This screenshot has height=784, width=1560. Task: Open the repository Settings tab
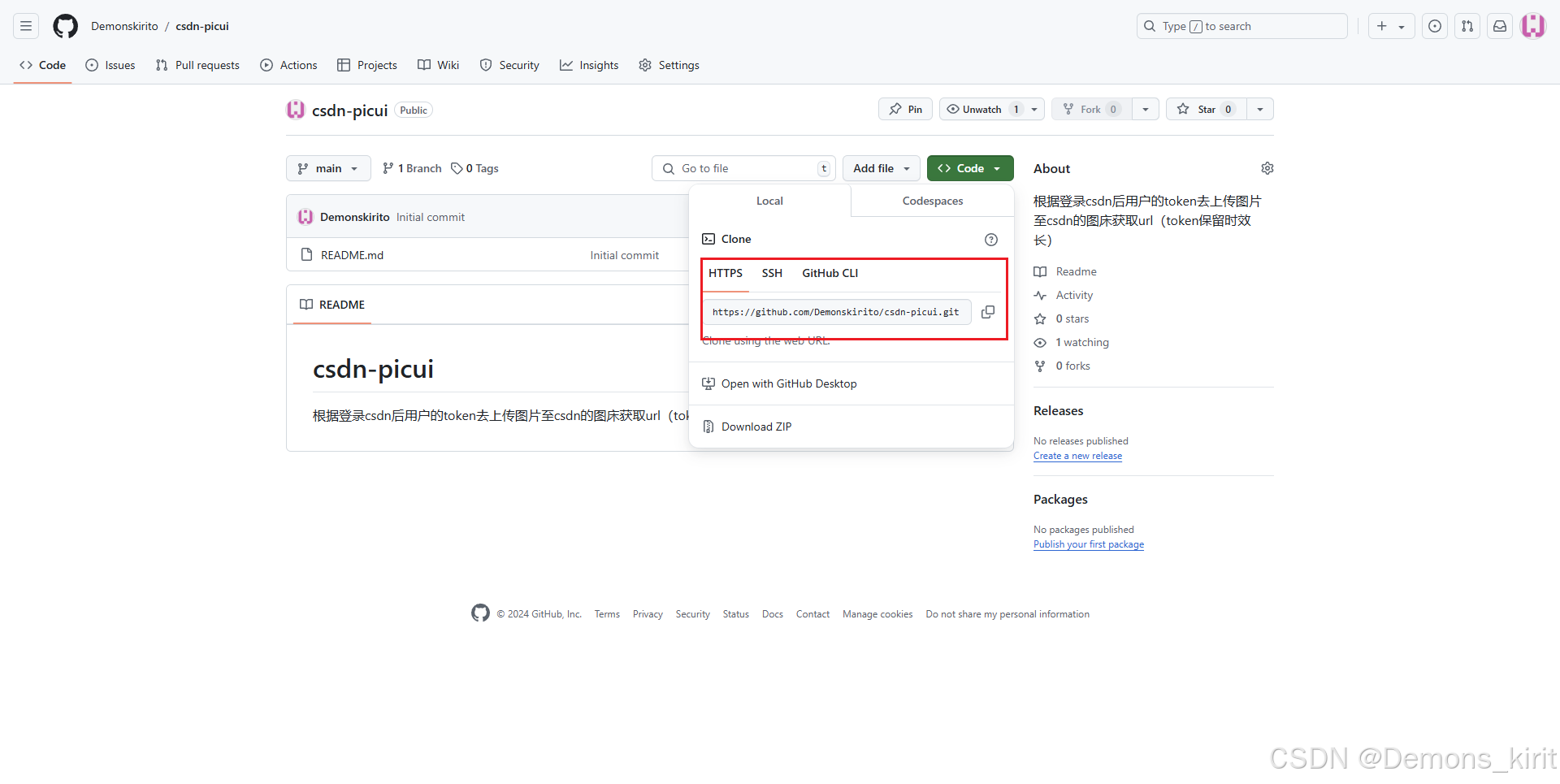point(669,65)
